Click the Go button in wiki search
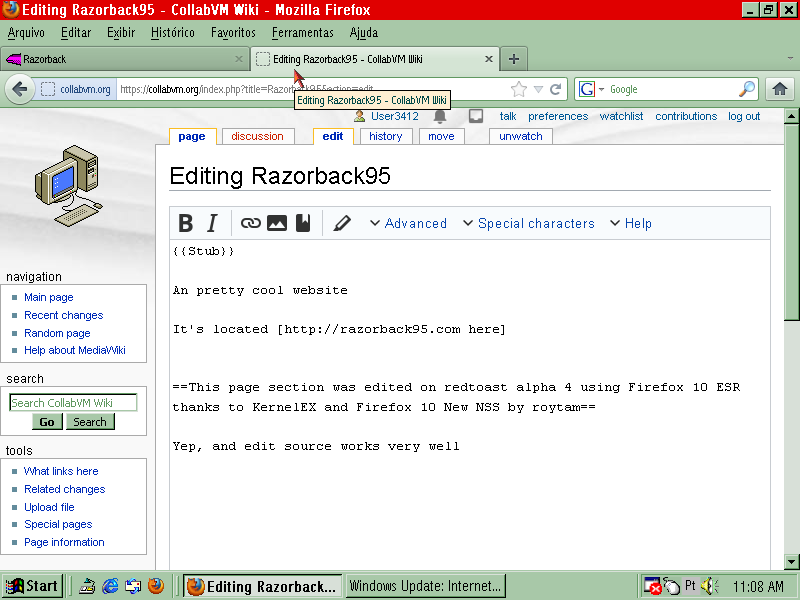Screen dimensions: 800x600 (47, 422)
